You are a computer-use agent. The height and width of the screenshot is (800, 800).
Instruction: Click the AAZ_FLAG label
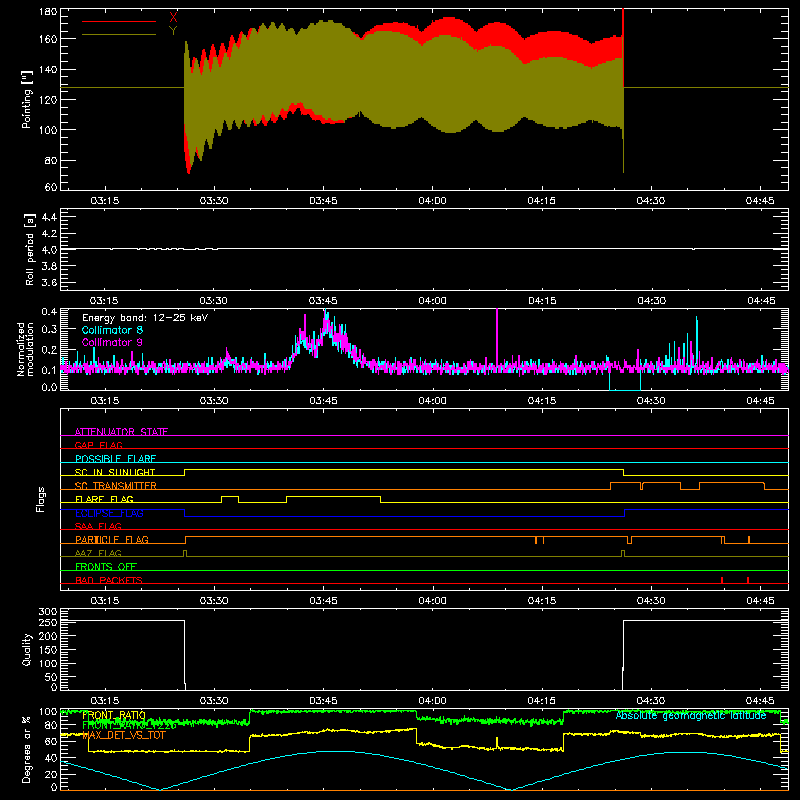click(x=98, y=553)
